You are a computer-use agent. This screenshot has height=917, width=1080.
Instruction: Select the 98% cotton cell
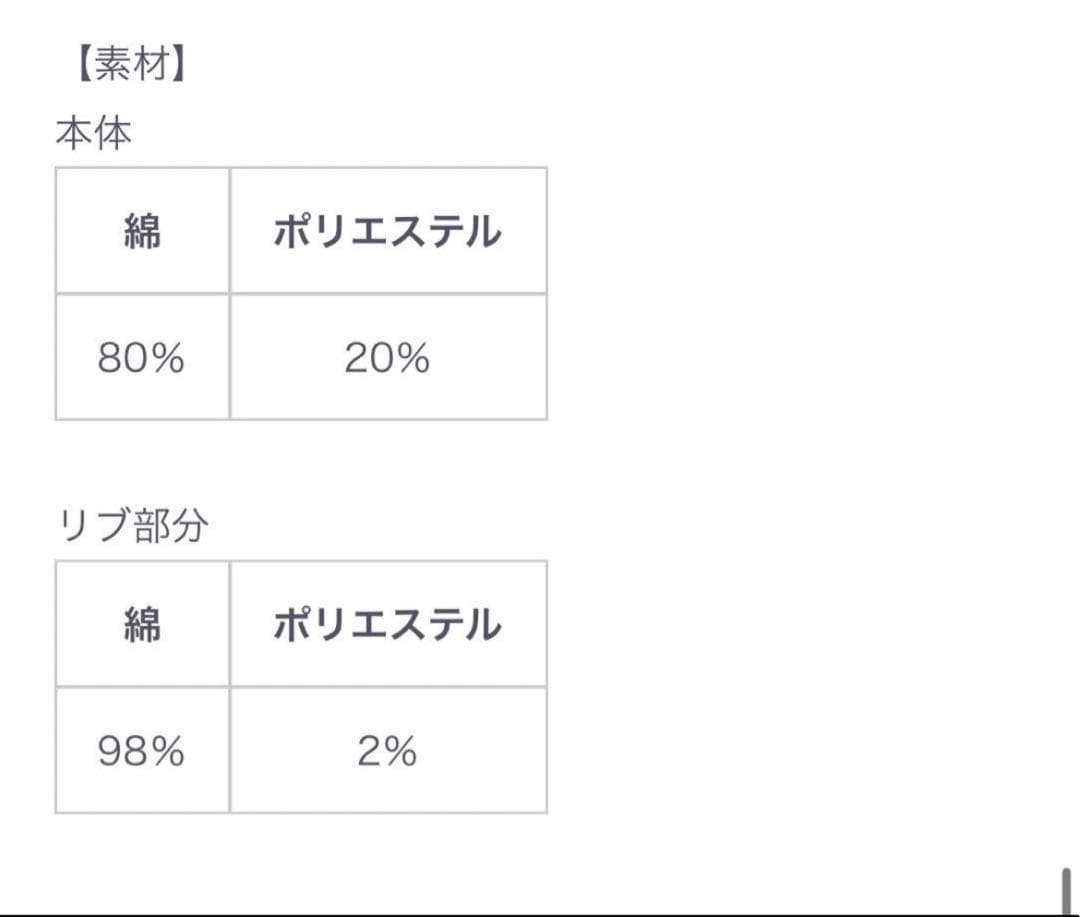pyautogui.click(x=141, y=751)
